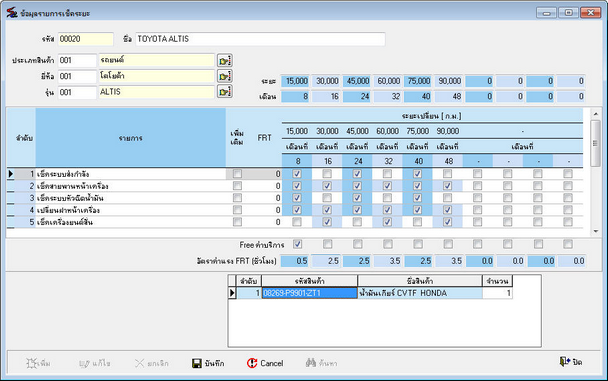Open lookup for ประเภทสินค้า field (รถยนต์)
This screenshot has width=608, height=381.
pyautogui.click(x=225, y=60)
